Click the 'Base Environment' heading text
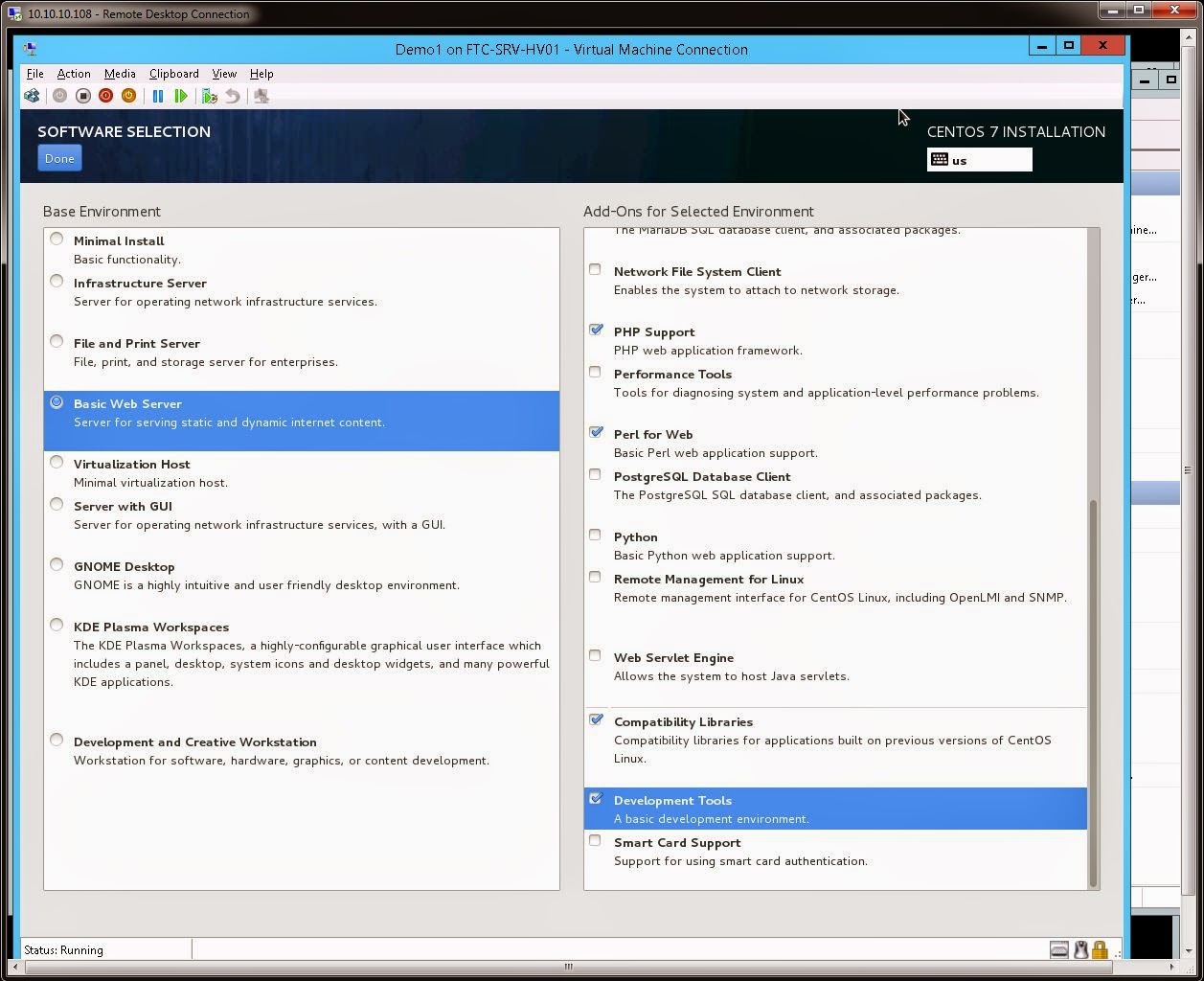 pyautogui.click(x=102, y=211)
